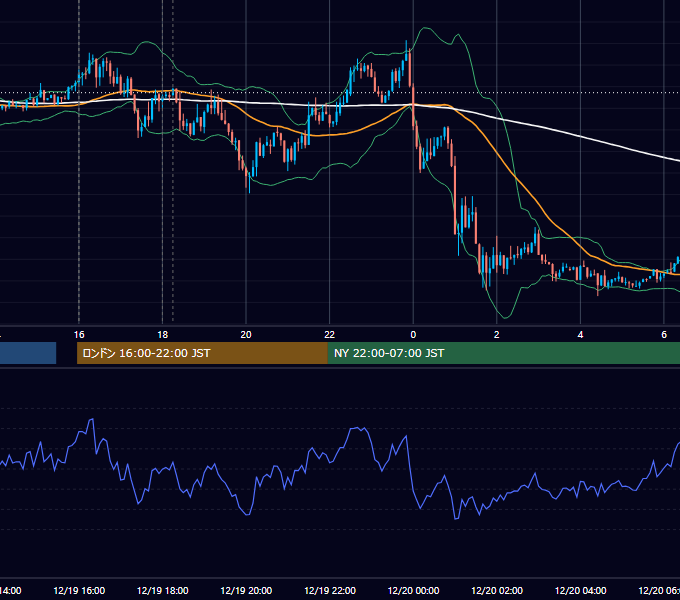Select the "0" midnight label on upper axis
This screenshot has width=680, height=600.
[x=413, y=335]
